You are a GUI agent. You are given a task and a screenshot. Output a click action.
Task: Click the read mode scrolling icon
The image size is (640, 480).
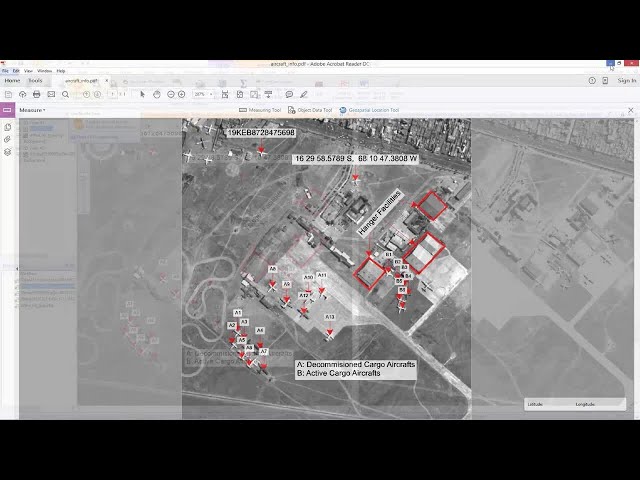click(268, 95)
